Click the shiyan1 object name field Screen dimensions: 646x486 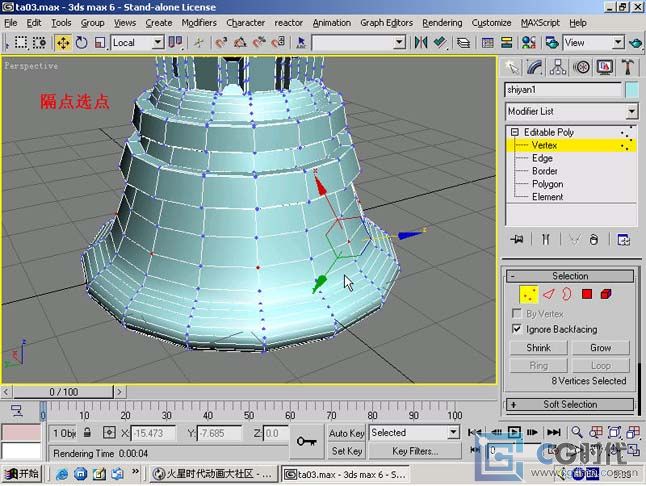[x=563, y=90]
